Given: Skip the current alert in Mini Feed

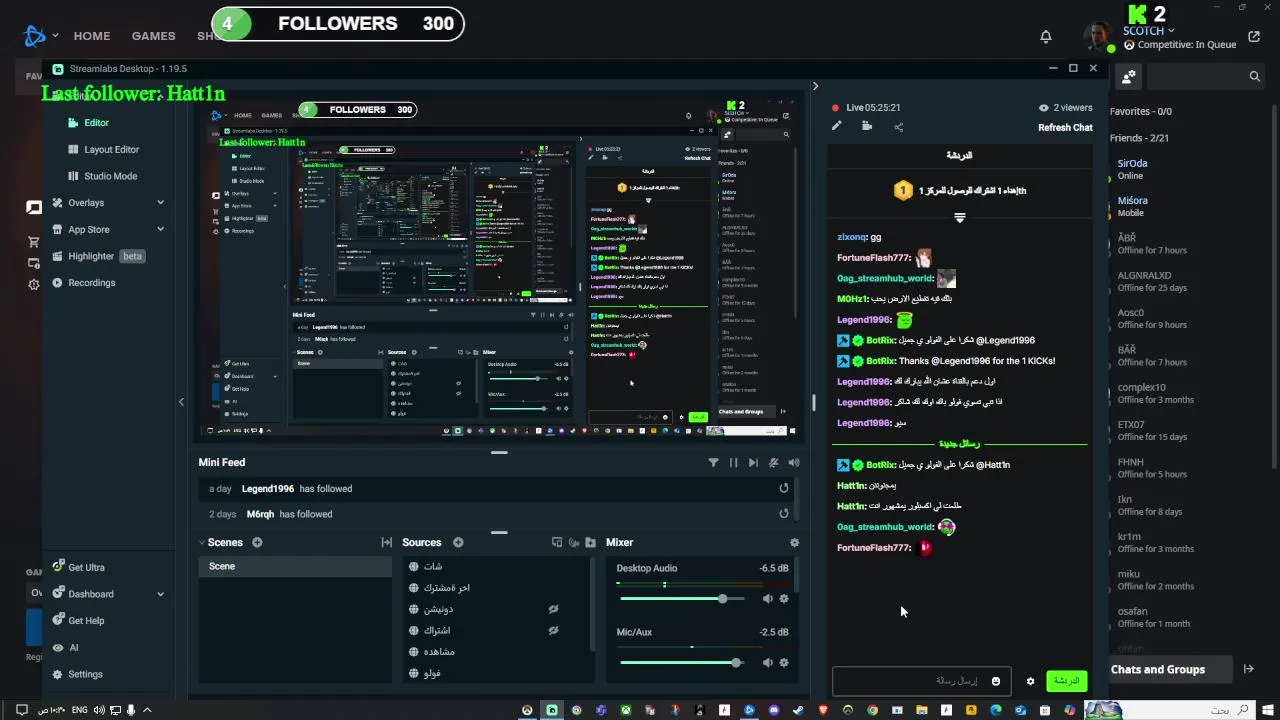Looking at the screenshot, I should (753, 463).
